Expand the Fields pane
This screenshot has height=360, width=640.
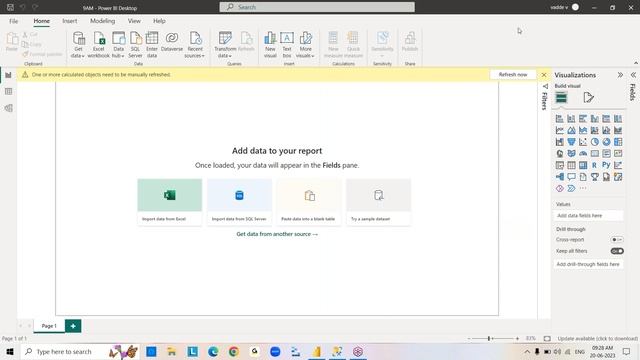pyautogui.click(x=633, y=75)
